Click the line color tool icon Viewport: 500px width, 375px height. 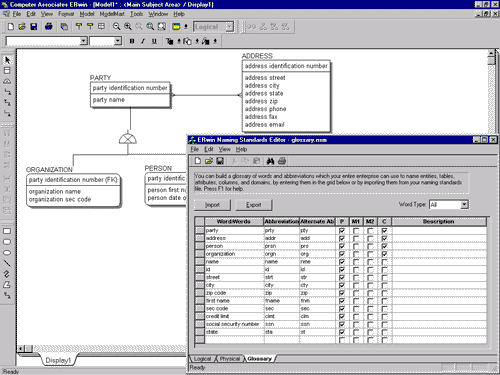206,41
